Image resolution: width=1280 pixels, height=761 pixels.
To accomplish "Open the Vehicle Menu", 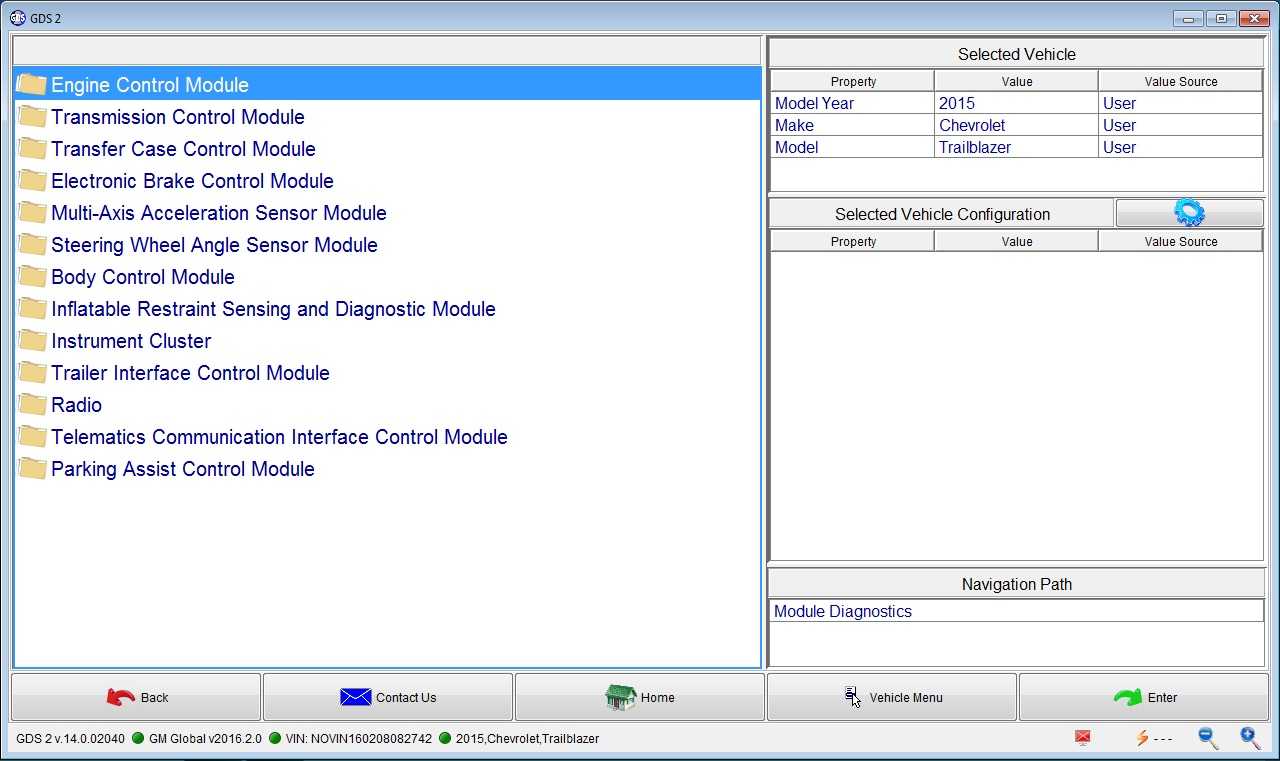I will coord(892,697).
